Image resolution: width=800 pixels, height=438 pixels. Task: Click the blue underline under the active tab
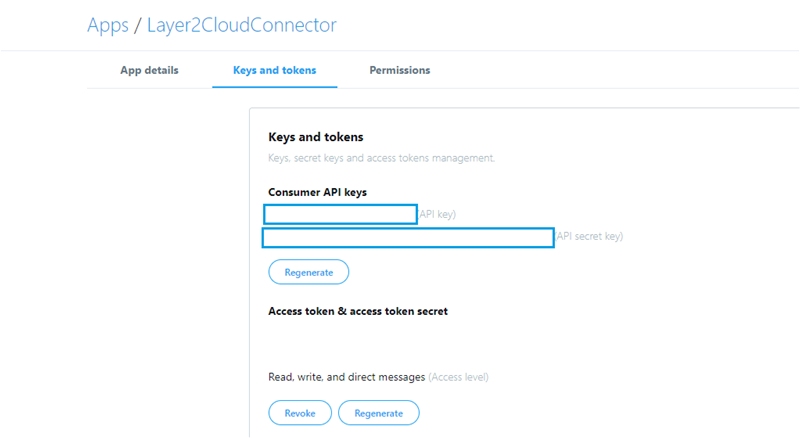pos(274,87)
